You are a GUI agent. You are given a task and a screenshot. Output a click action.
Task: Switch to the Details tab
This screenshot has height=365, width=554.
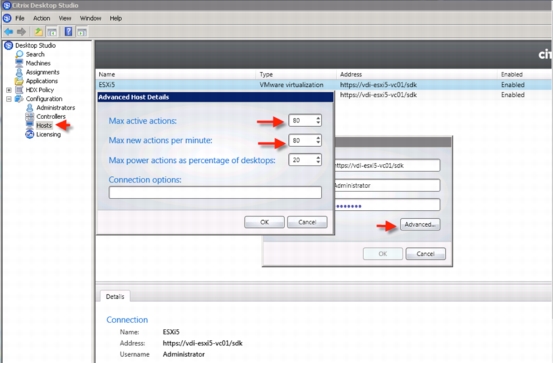pos(115,296)
